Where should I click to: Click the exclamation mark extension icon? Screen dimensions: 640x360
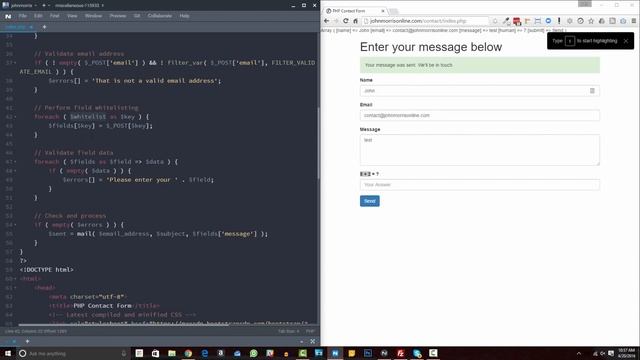point(559,21)
